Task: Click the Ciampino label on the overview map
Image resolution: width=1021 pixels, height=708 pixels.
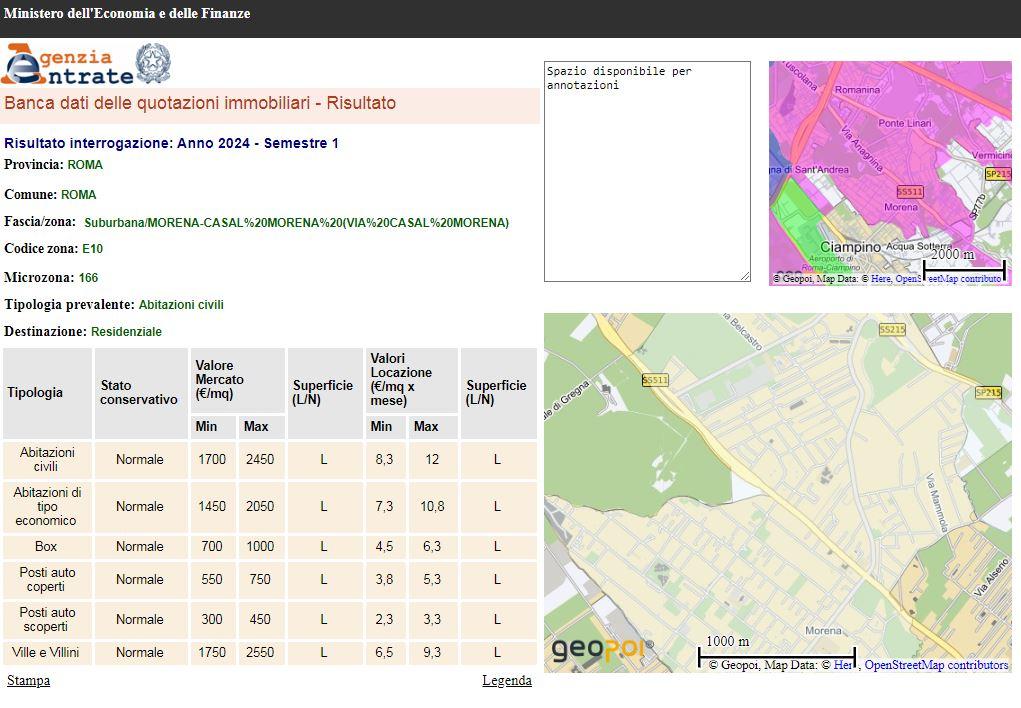Action: [x=850, y=246]
